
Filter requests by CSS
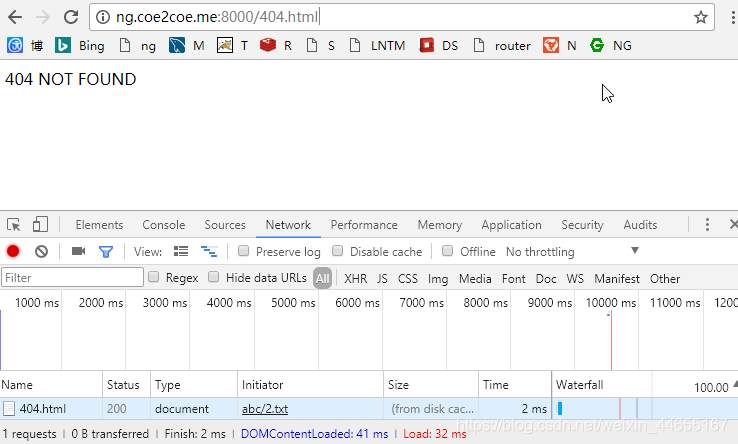408,279
